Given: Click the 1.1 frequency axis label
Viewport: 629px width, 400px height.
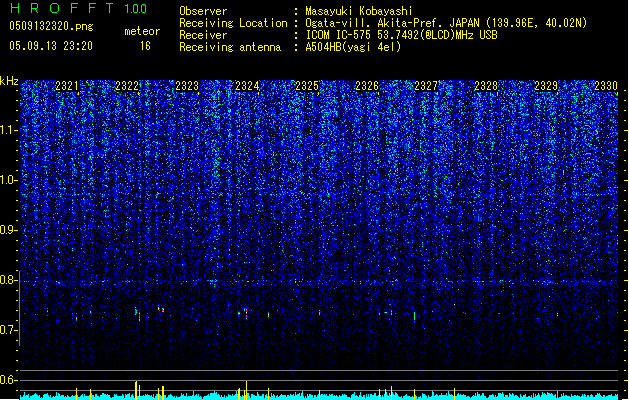Looking at the screenshot, I should click(x=9, y=130).
